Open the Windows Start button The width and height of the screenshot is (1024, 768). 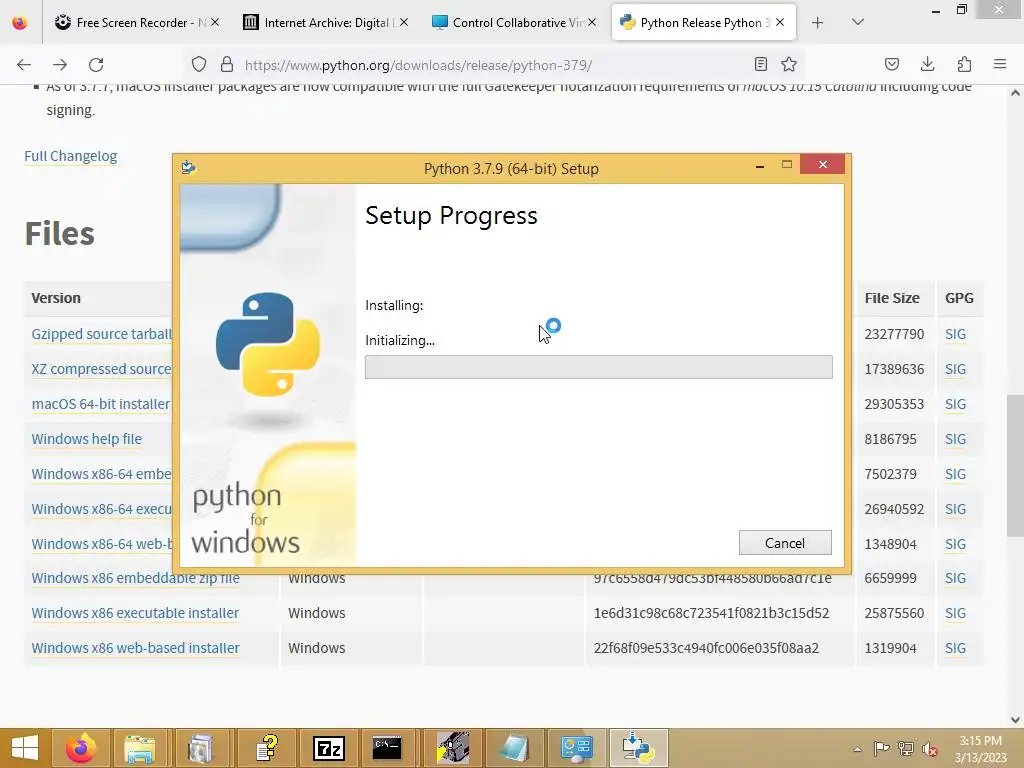coord(24,748)
